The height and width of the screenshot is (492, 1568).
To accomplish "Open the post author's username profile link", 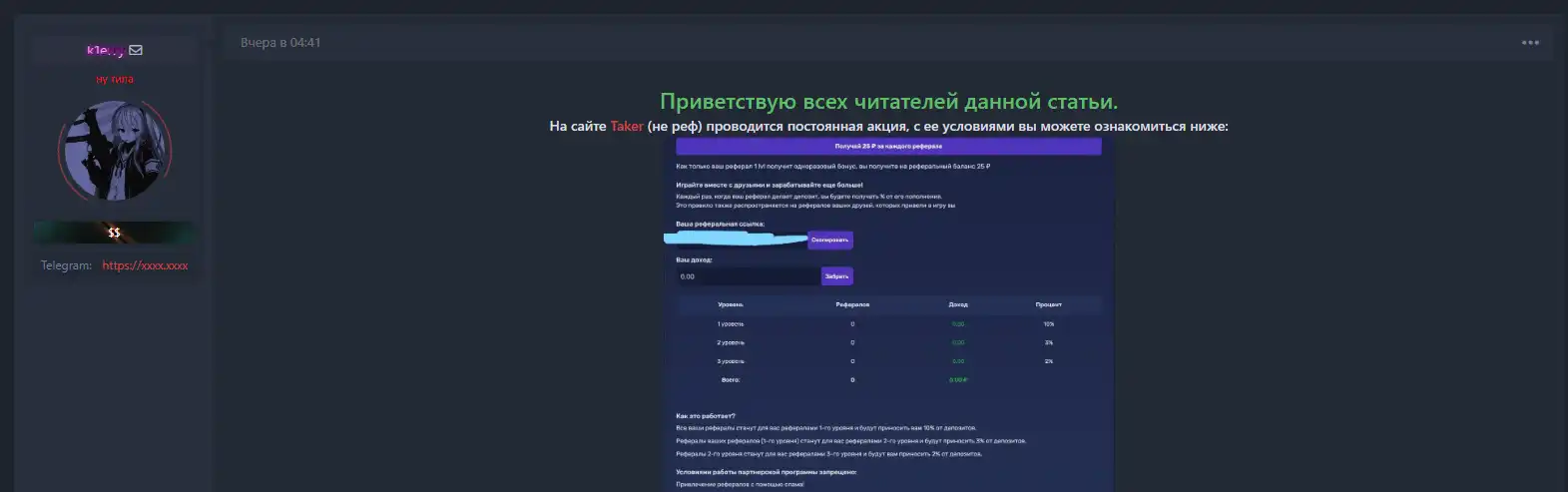I will pos(106,50).
